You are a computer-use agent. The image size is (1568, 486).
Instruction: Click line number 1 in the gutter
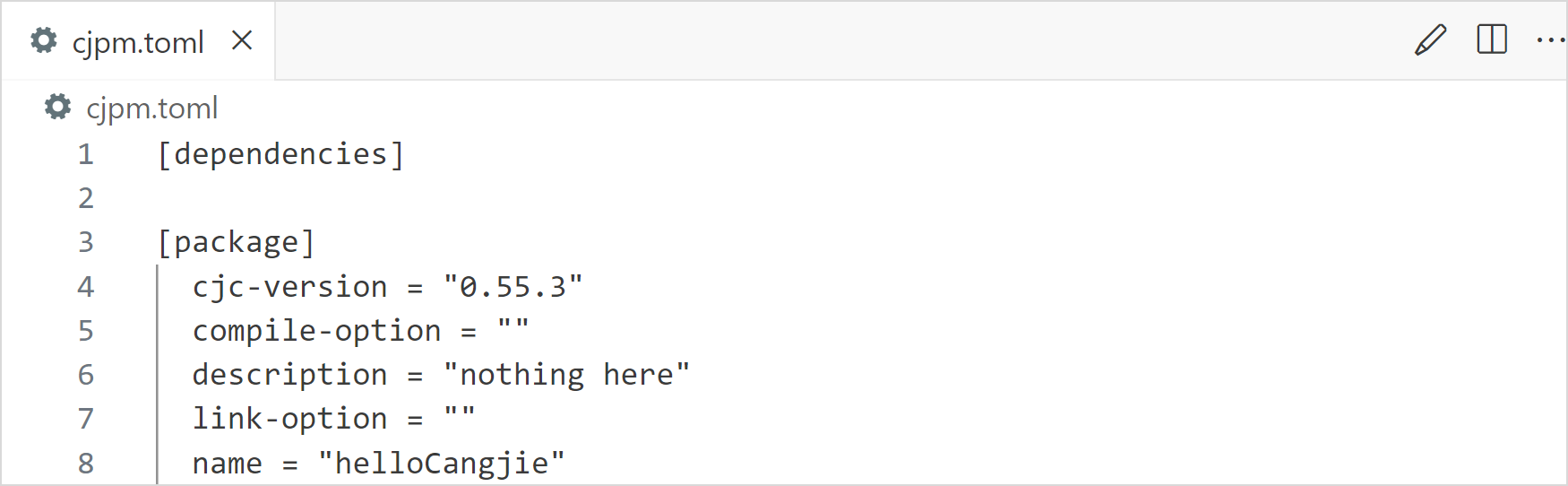(x=86, y=154)
